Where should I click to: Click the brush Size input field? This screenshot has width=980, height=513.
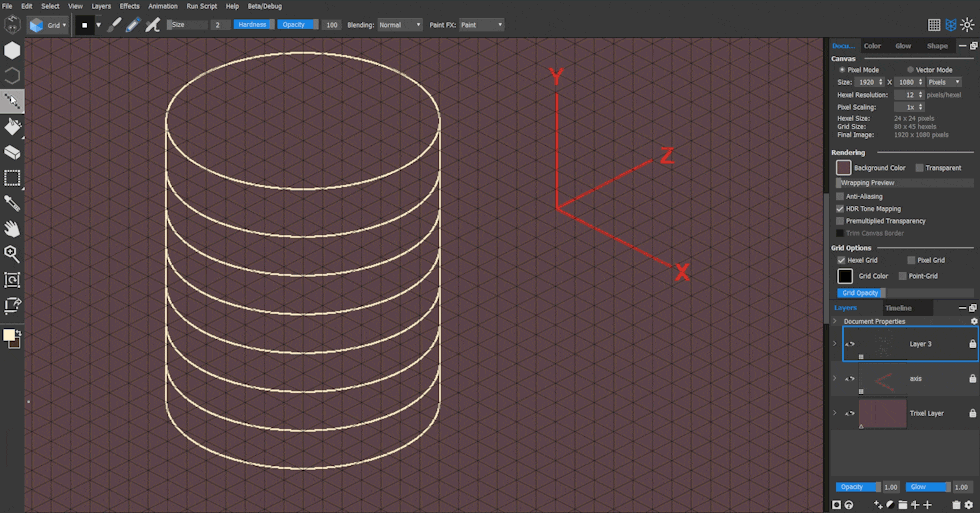[218, 24]
